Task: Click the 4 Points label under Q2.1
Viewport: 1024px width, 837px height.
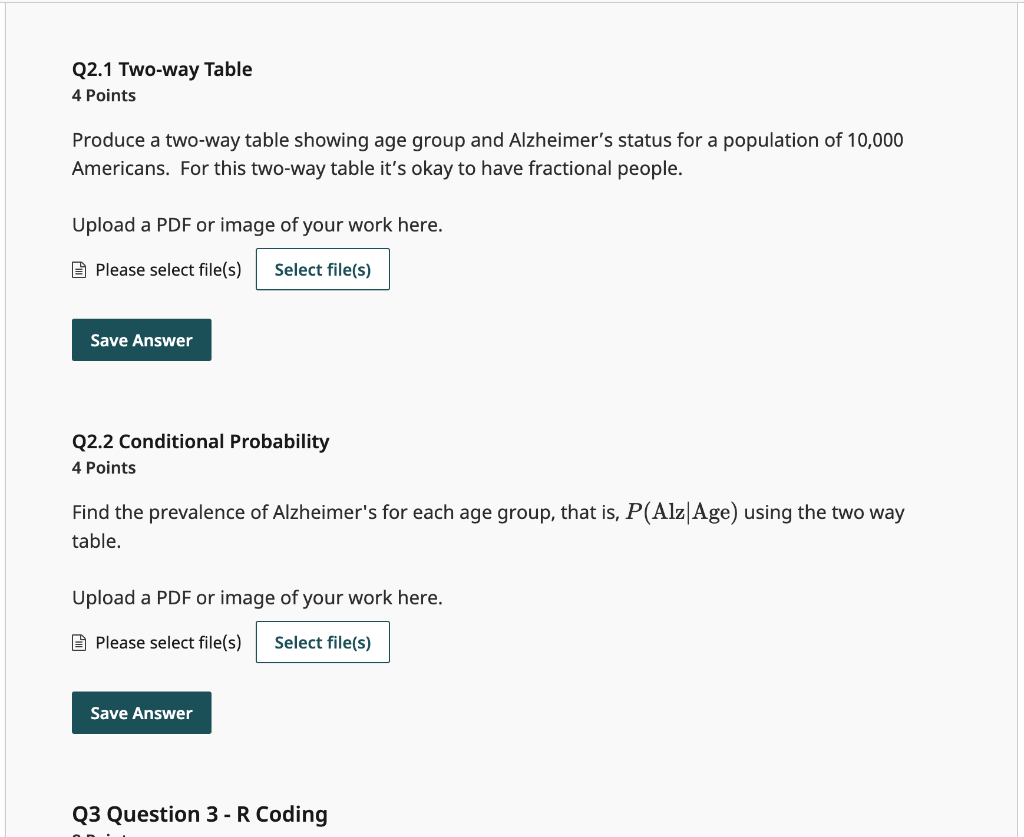Action: coord(103,95)
